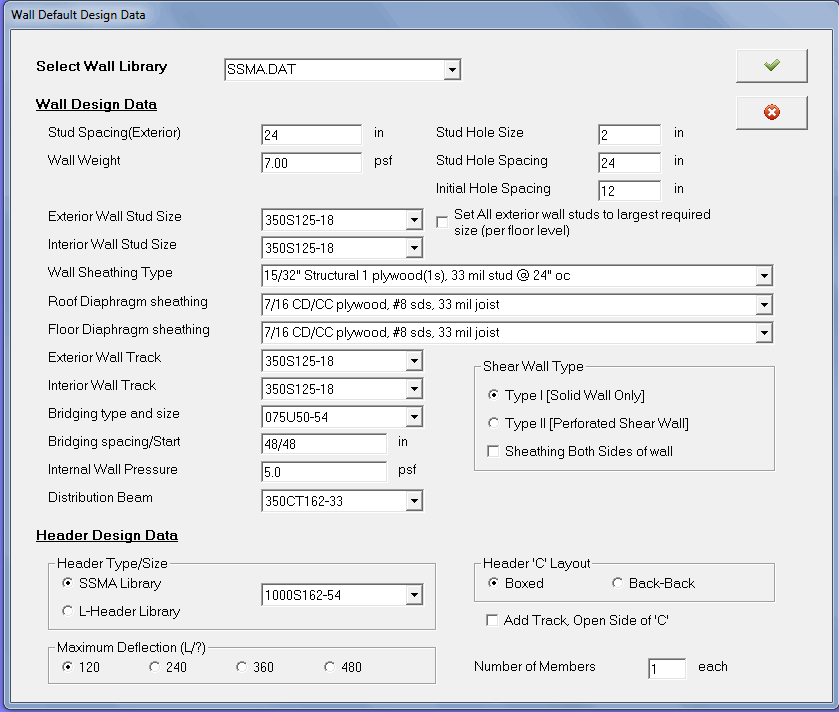Click the red X cancel button

click(x=771, y=113)
